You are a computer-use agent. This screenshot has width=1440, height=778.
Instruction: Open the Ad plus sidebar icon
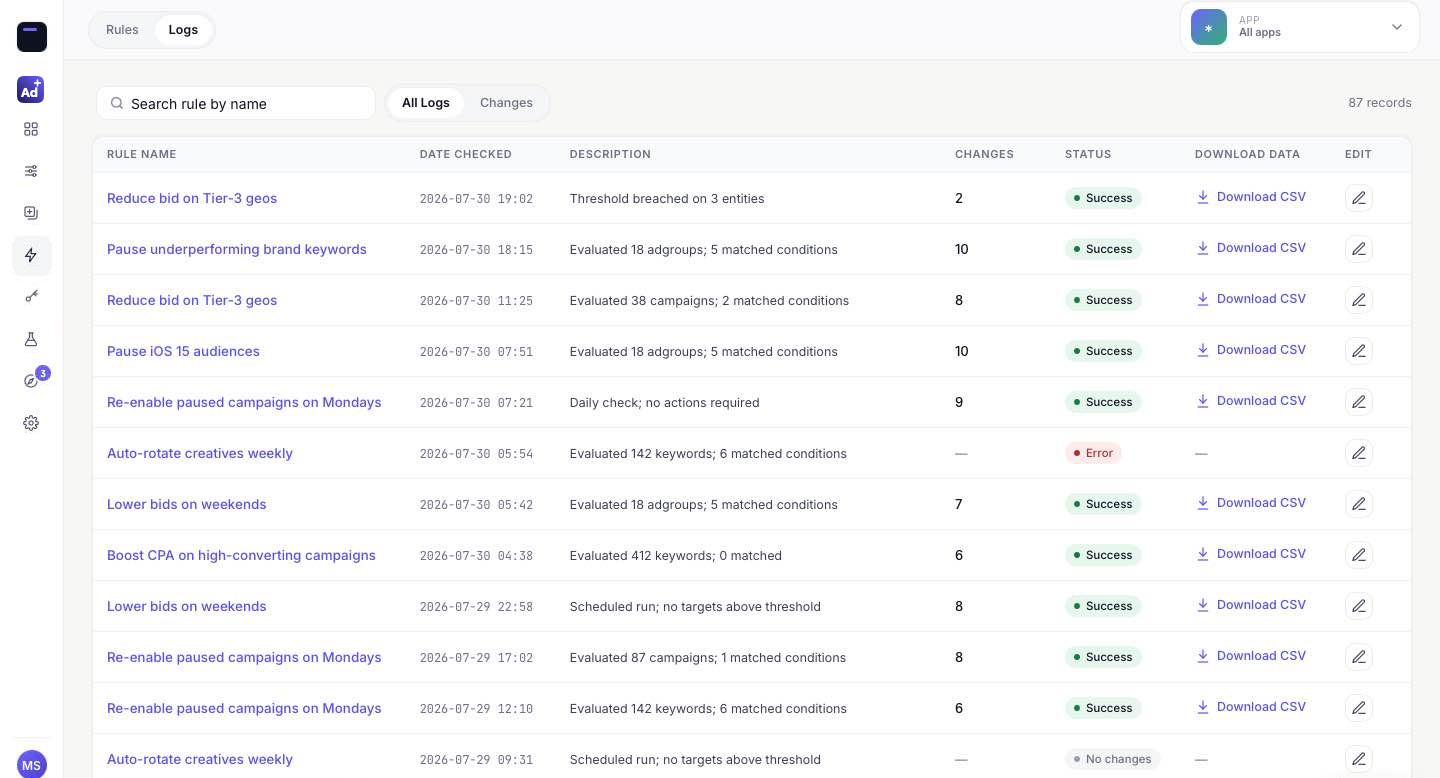pos(31,90)
